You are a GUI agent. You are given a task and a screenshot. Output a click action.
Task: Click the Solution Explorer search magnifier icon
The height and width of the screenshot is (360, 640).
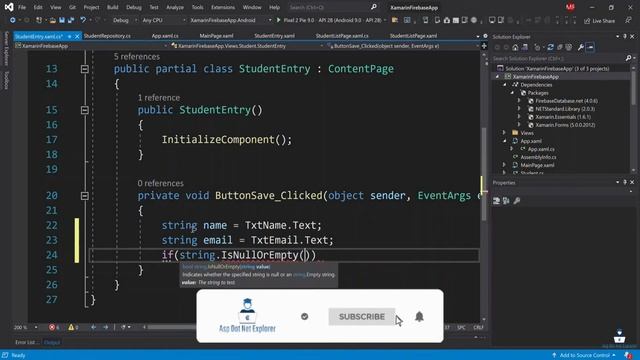click(629, 58)
